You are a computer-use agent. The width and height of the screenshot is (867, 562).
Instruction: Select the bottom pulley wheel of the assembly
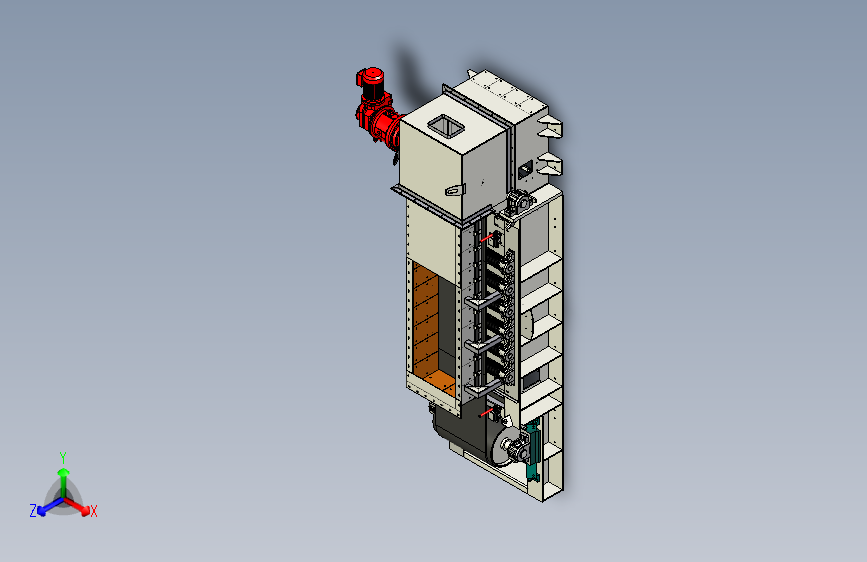pos(504,445)
